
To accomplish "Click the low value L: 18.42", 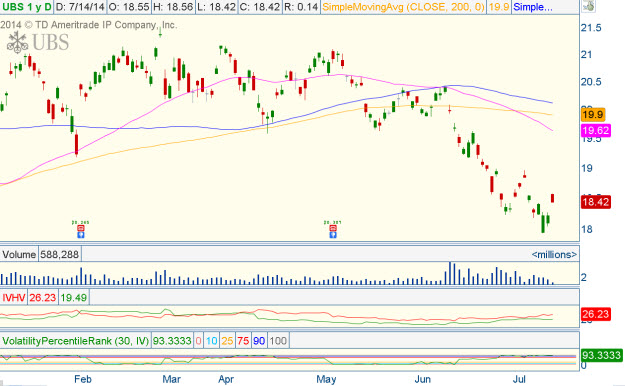I will pyautogui.click(x=216, y=7).
